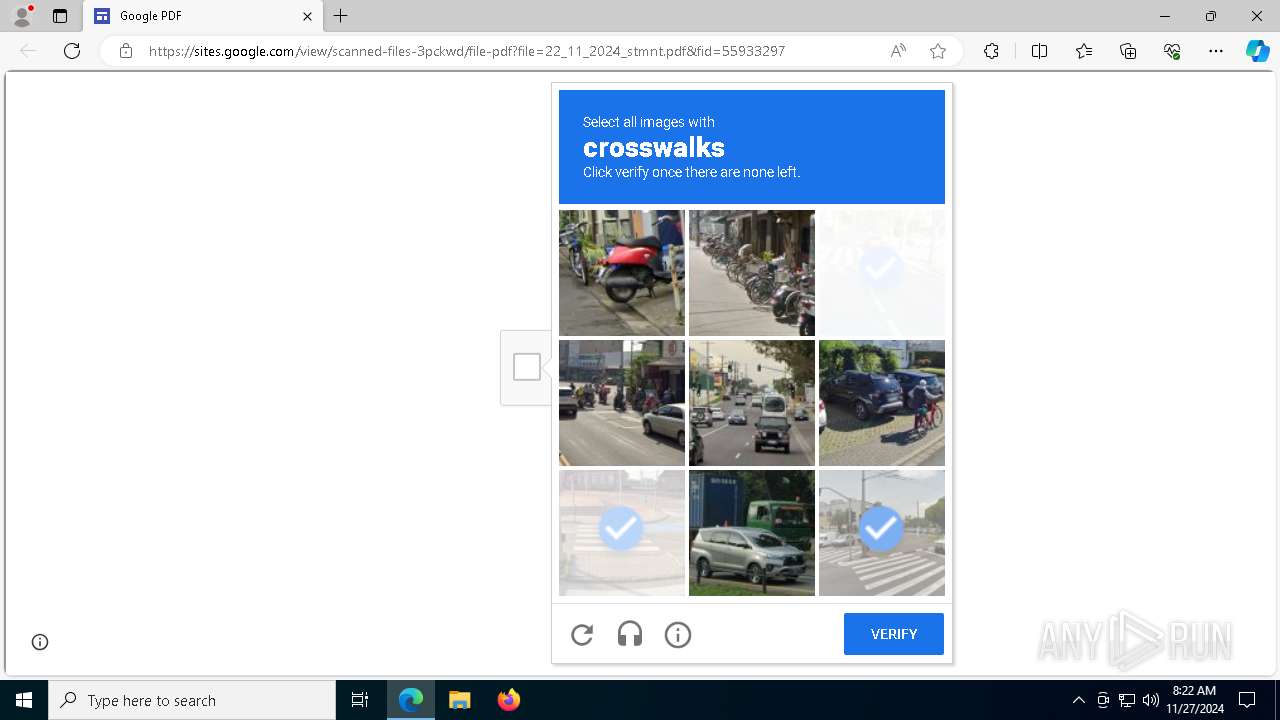Open Browser essentials heart icon

tap(1172, 51)
